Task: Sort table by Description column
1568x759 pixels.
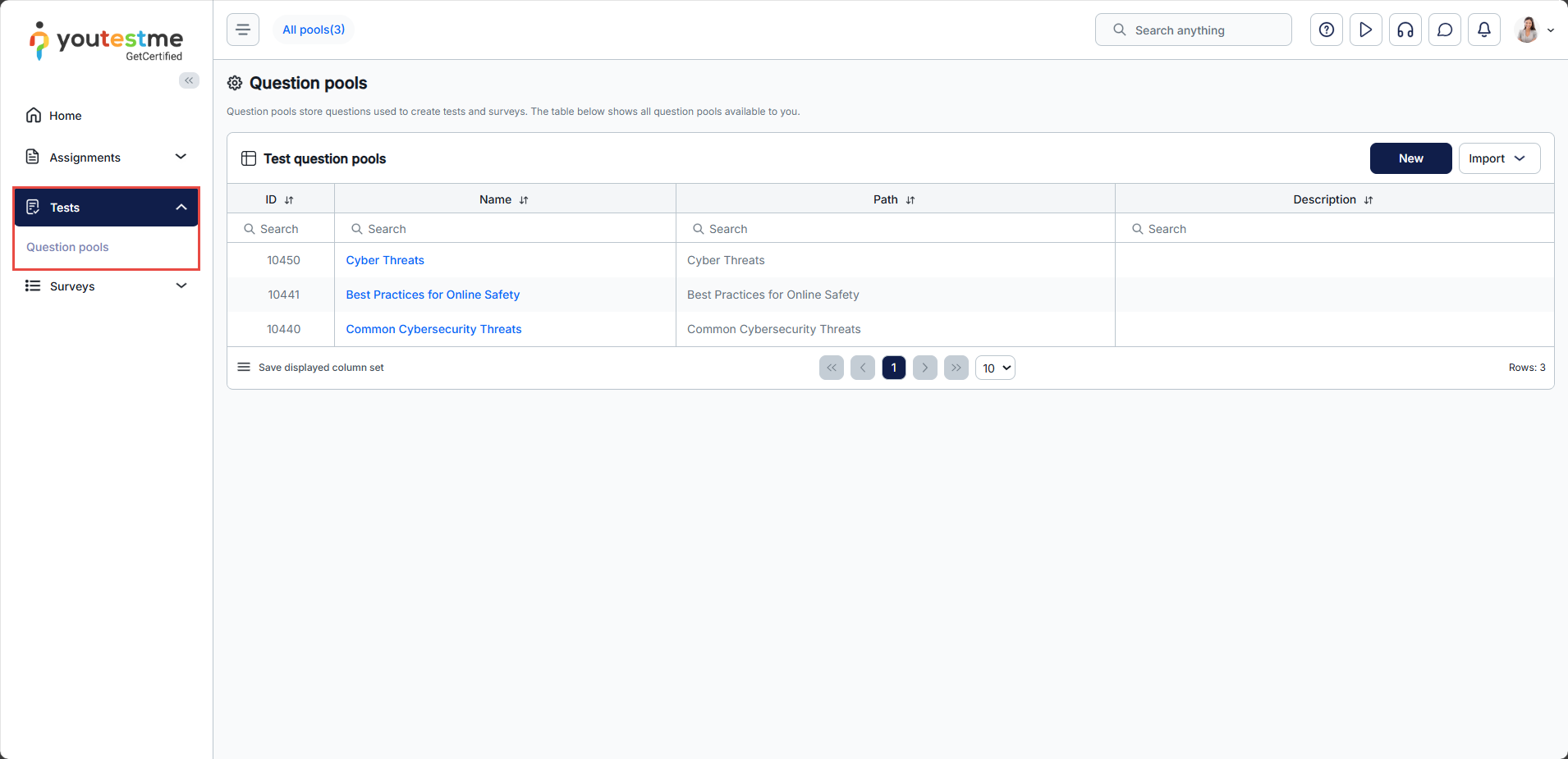Action: pos(1369,200)
